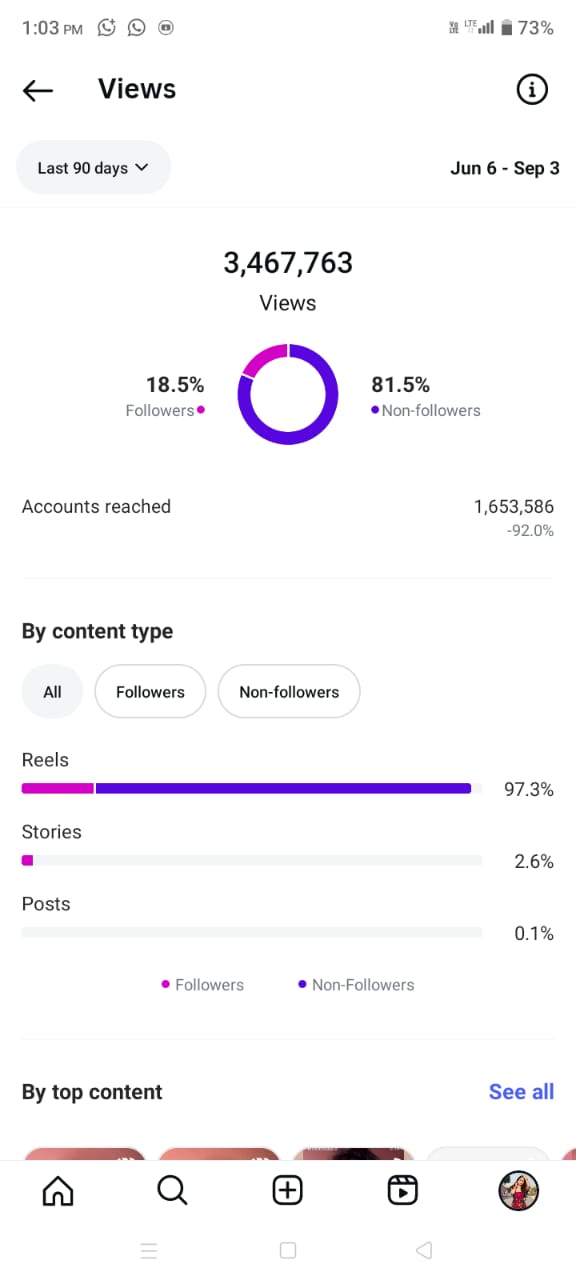576x1280 pixels.
Task: Select the All content type filter
Action: (53, 692)
